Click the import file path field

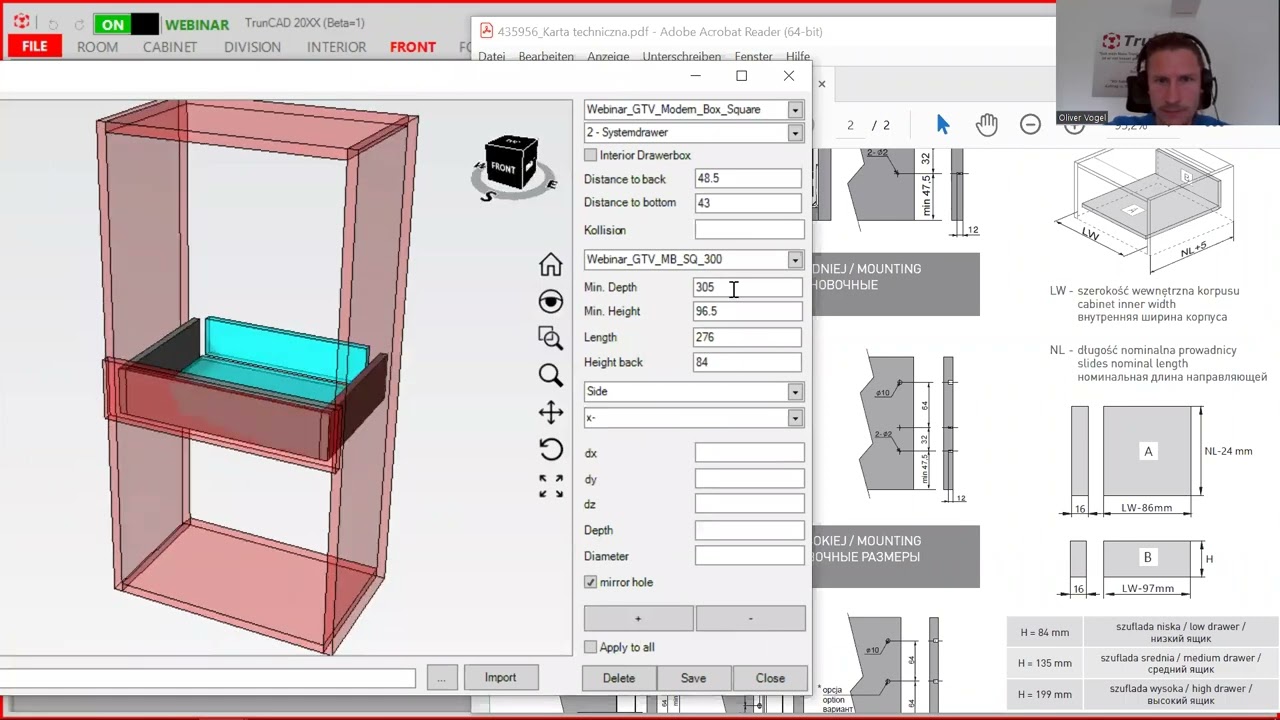tap(207, 678)
